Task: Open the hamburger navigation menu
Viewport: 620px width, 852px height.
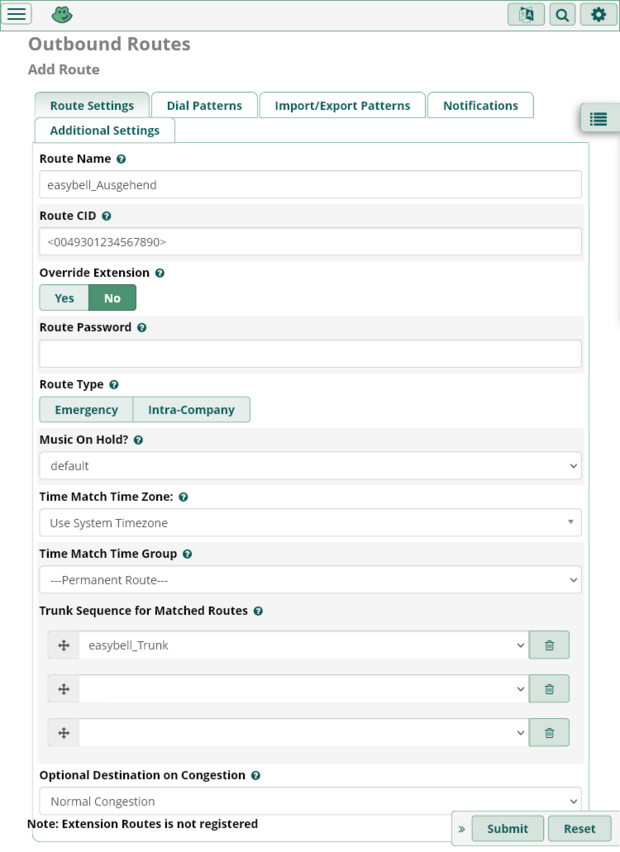Action: [17, 14]
